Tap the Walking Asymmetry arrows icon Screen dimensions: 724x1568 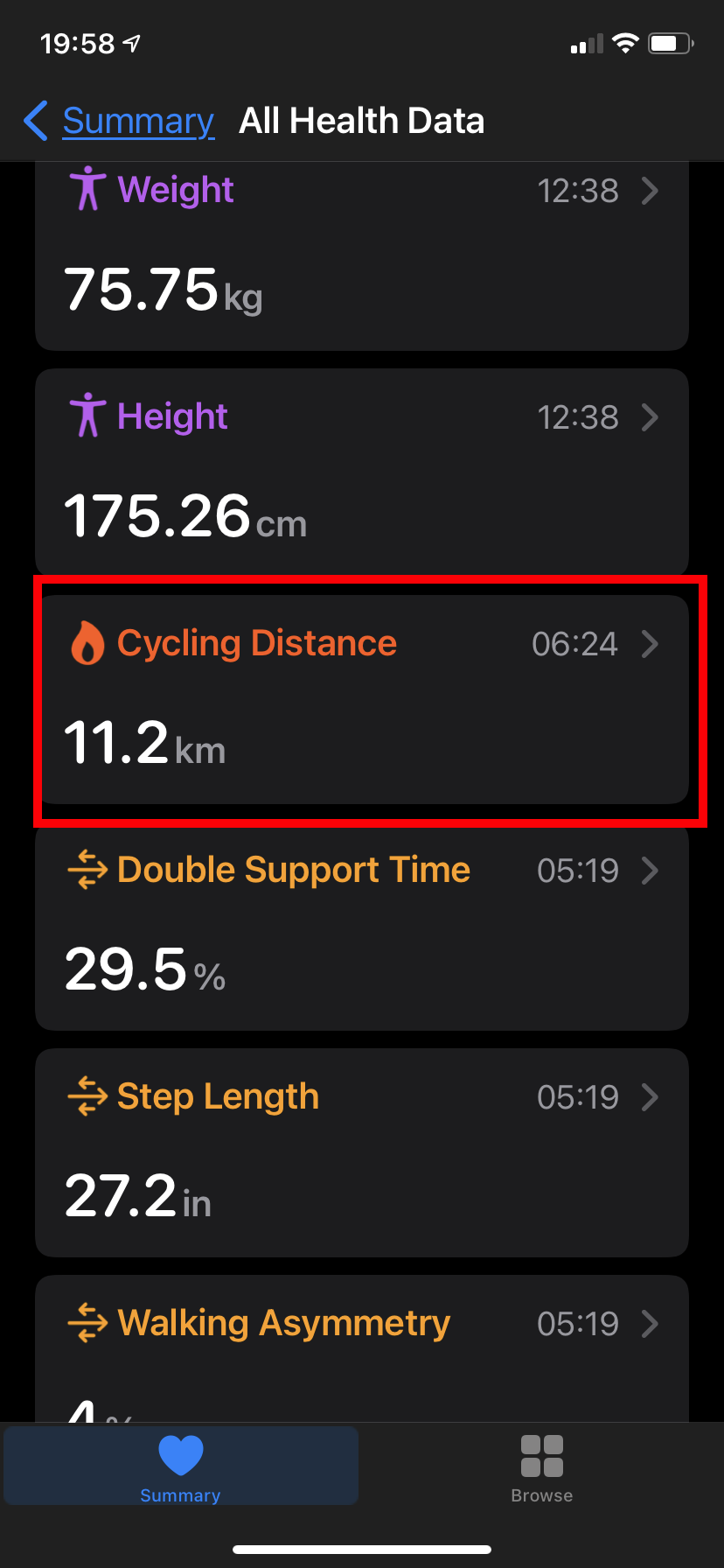(87, 1323)
